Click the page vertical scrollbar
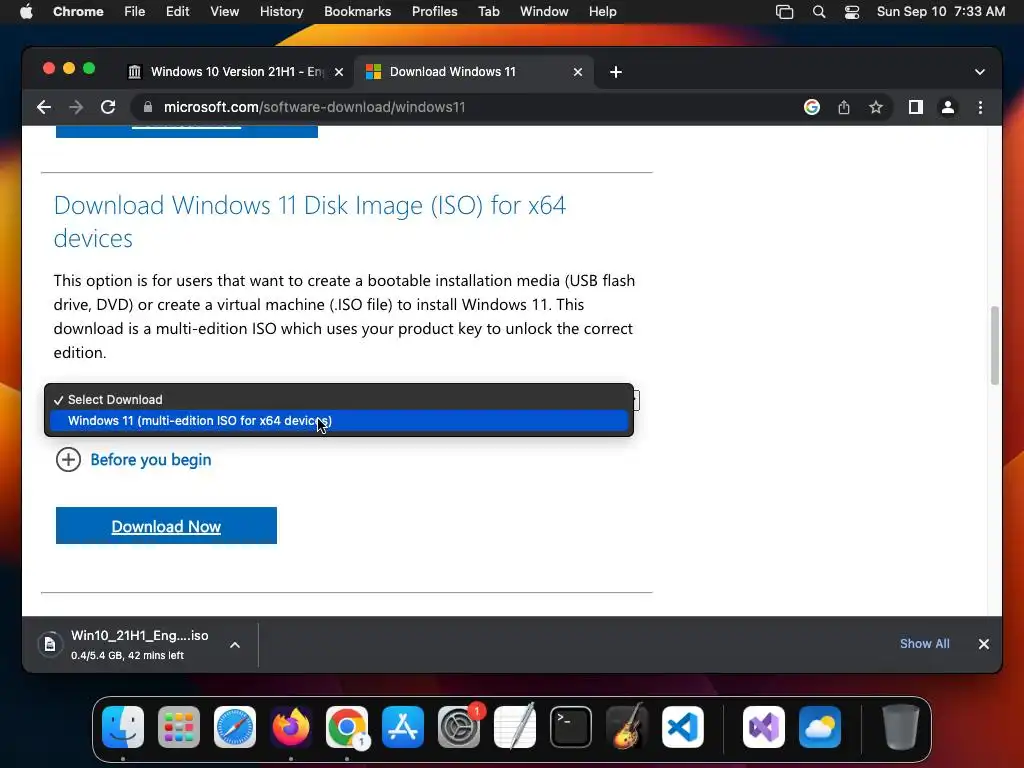Screen dimensions: 1024x768 click(995, 345)
